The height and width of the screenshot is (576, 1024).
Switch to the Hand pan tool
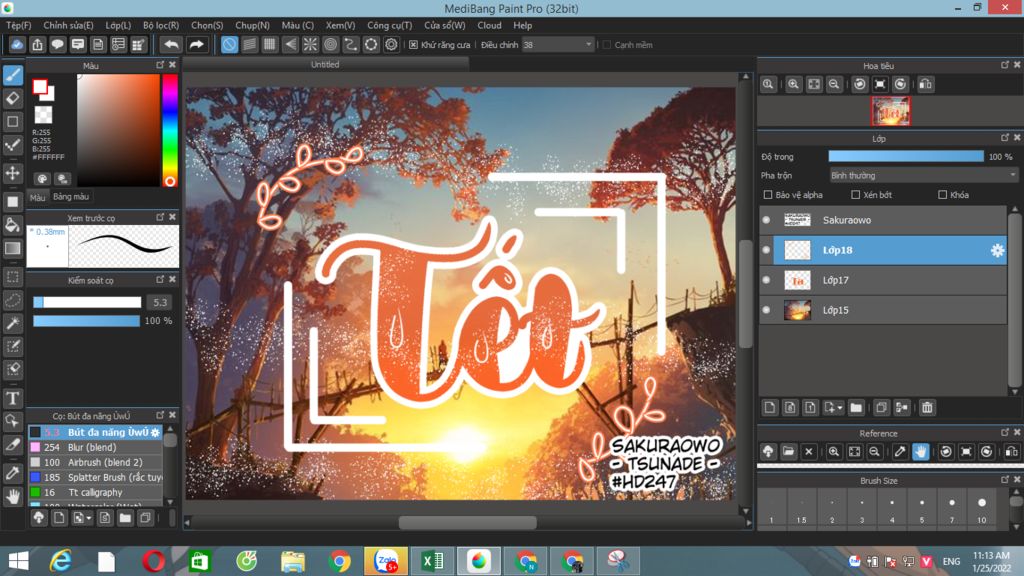13,497
